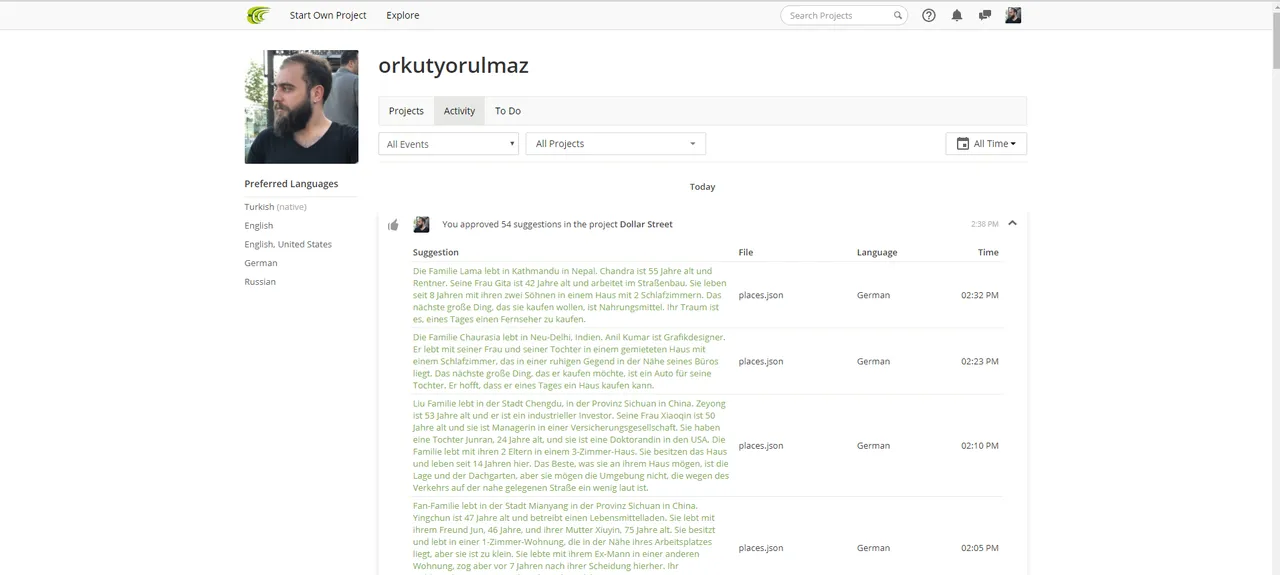Click Russian in Preferred Languages
1280x575 pixels.
(260, 282)
